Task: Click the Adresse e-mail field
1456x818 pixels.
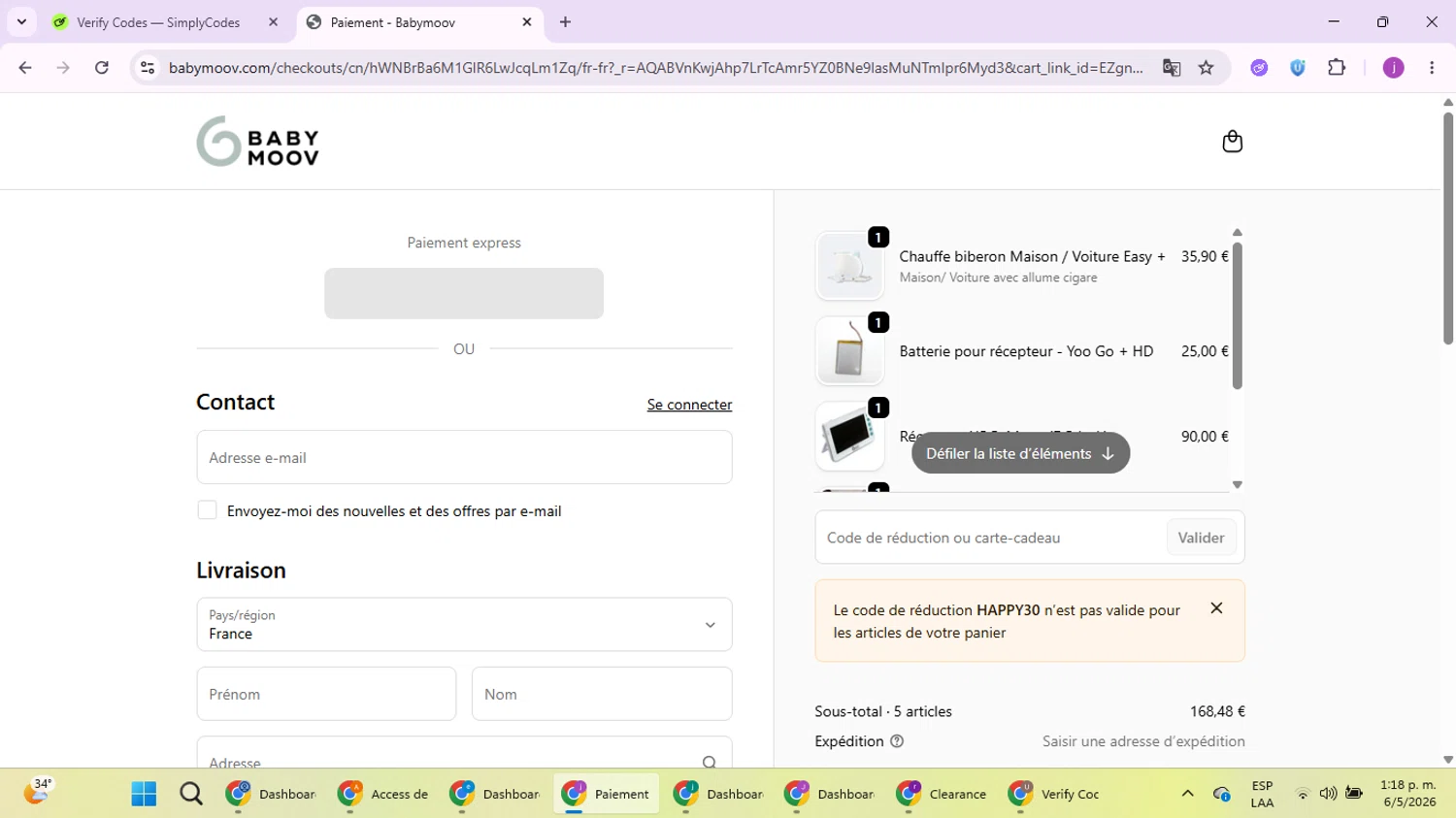Action: 464,457
